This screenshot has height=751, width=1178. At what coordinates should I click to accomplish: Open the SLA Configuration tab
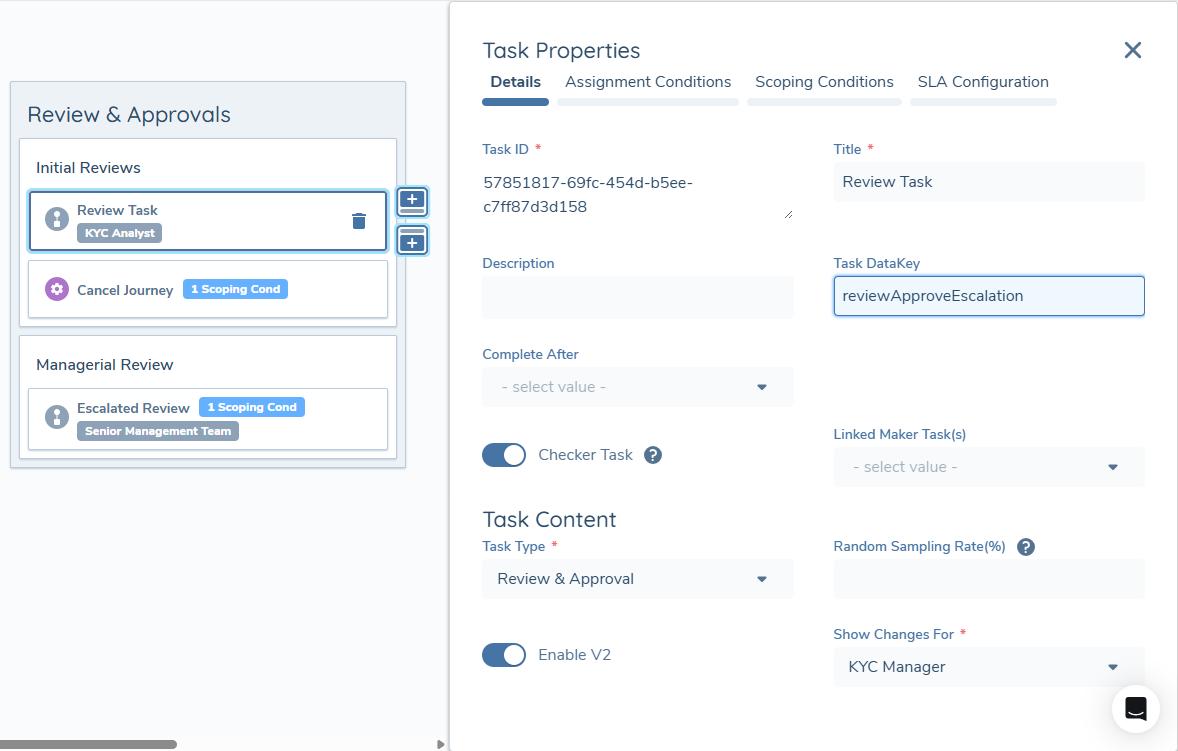[x=983, y=82]
